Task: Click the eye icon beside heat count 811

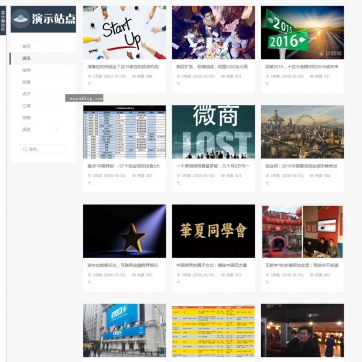Action: click(223, 76)
